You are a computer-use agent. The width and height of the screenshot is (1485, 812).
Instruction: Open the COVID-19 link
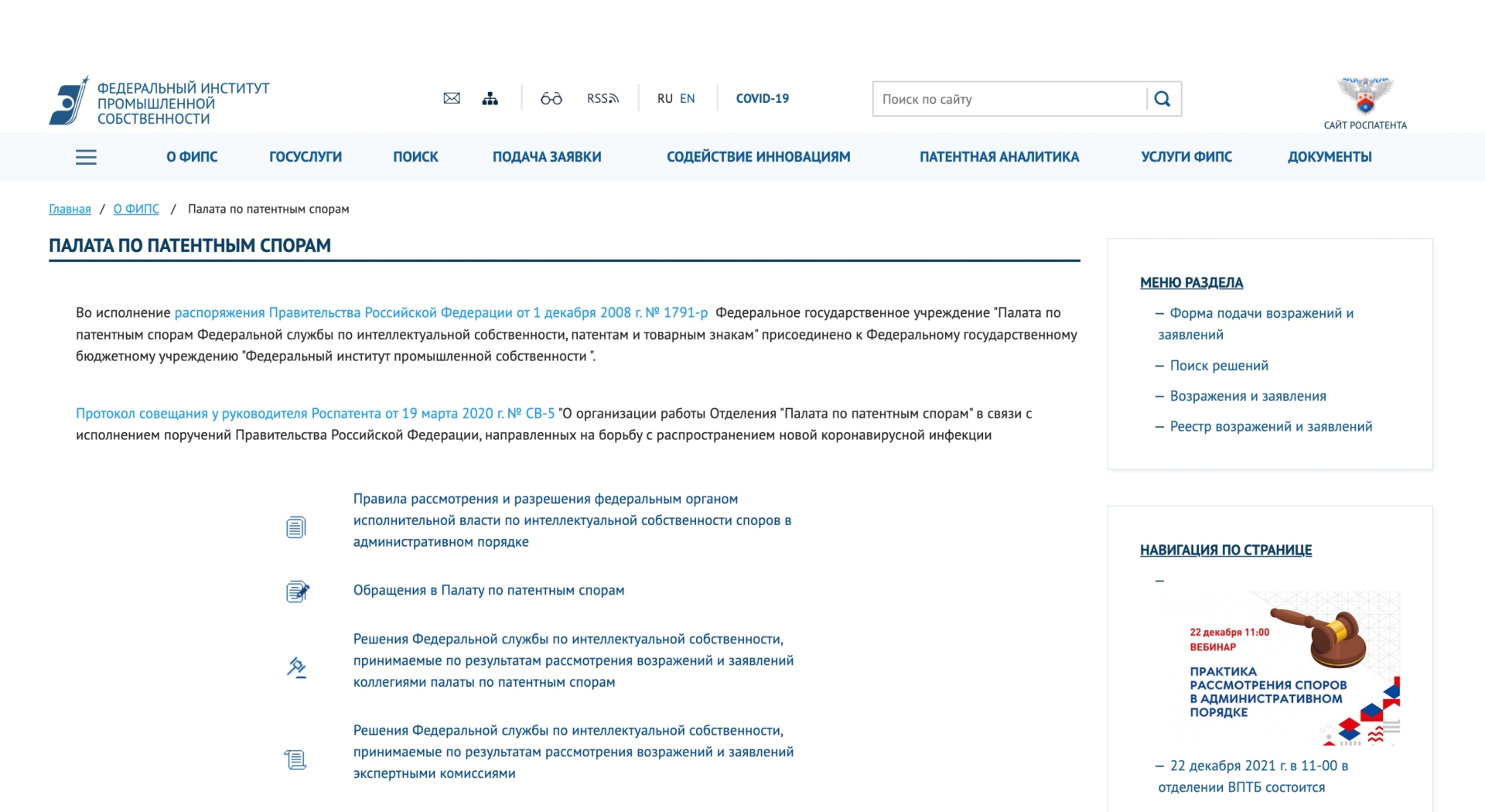(763, 98)
